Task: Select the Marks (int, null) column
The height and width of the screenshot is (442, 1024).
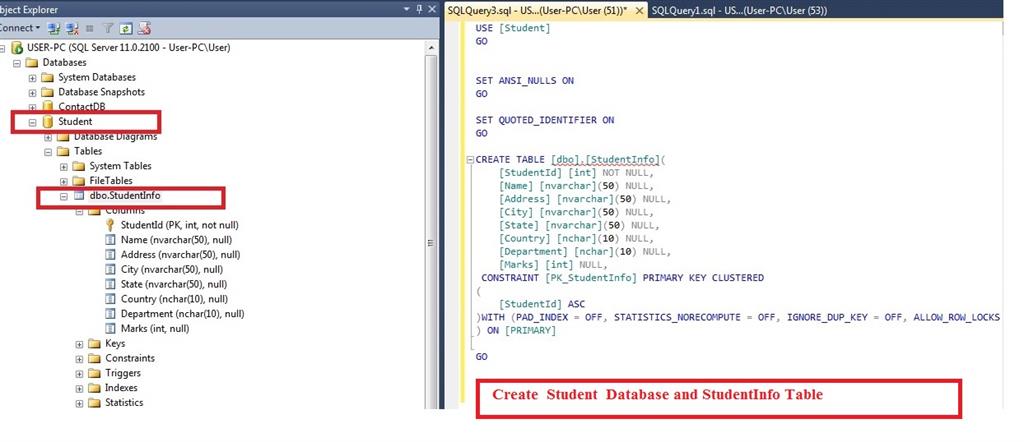Action: pyautogui.click(x=155, y=328)
